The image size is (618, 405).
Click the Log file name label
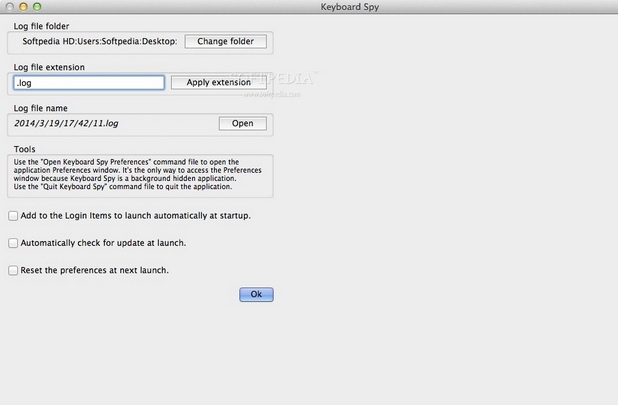pos(41,108)
